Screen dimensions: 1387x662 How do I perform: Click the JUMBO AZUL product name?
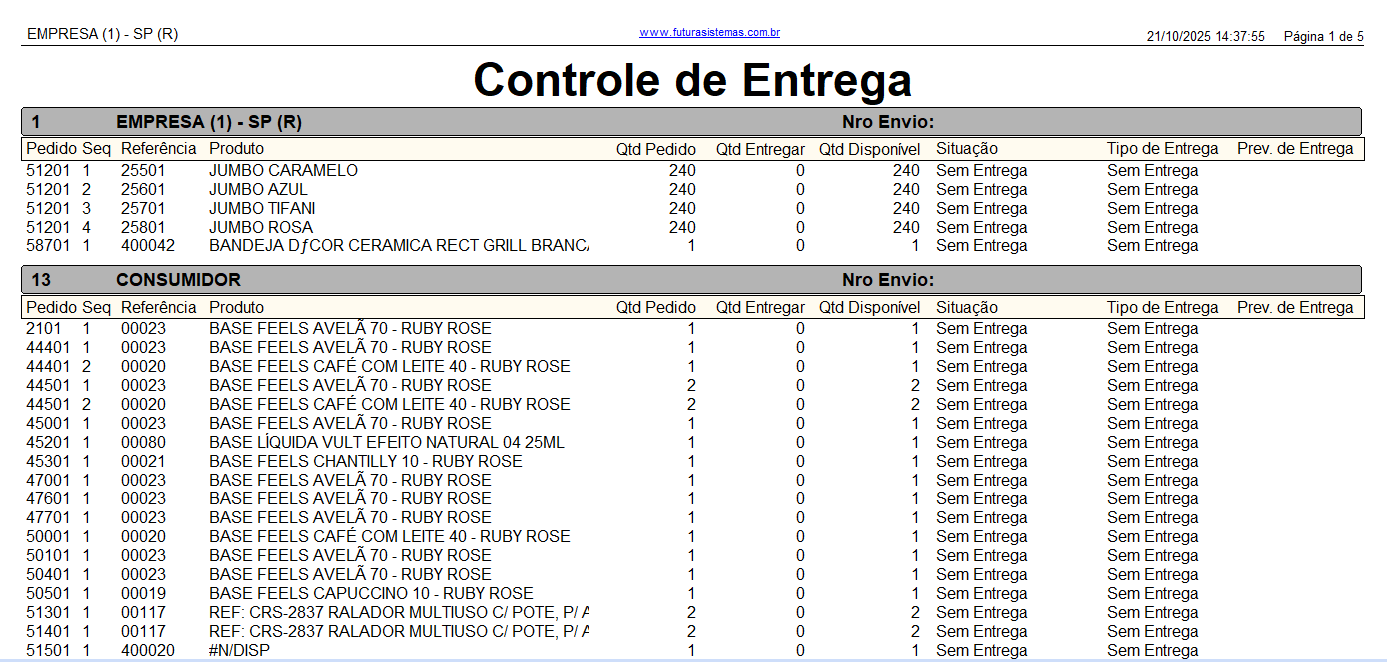pos(258,190)
